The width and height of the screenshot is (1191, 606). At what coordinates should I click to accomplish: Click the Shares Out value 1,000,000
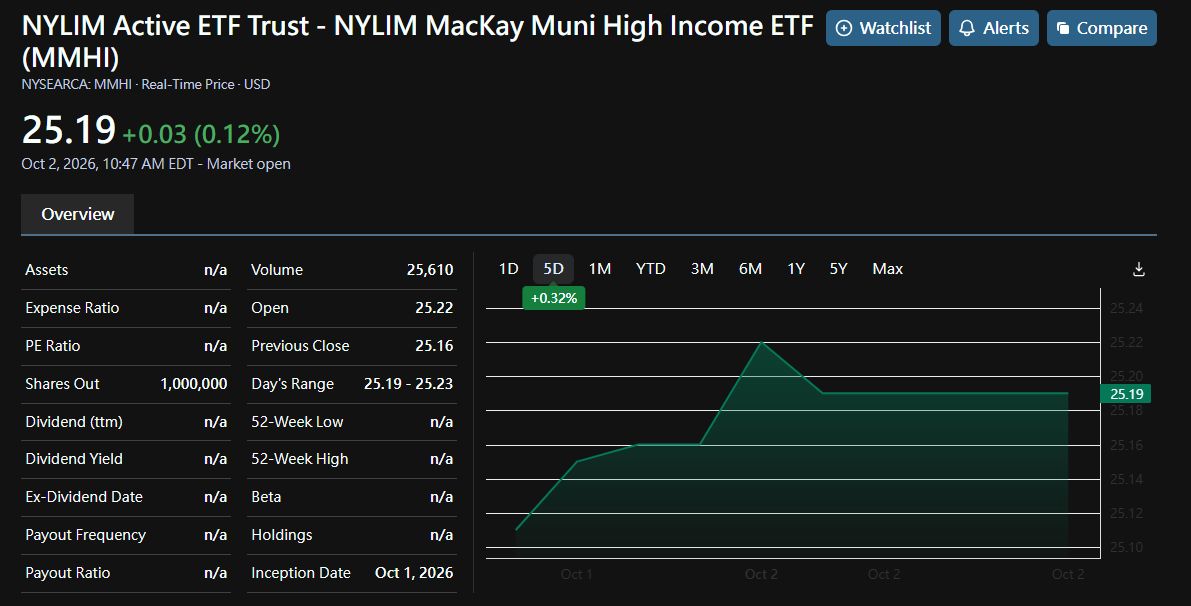pos(194,383)
